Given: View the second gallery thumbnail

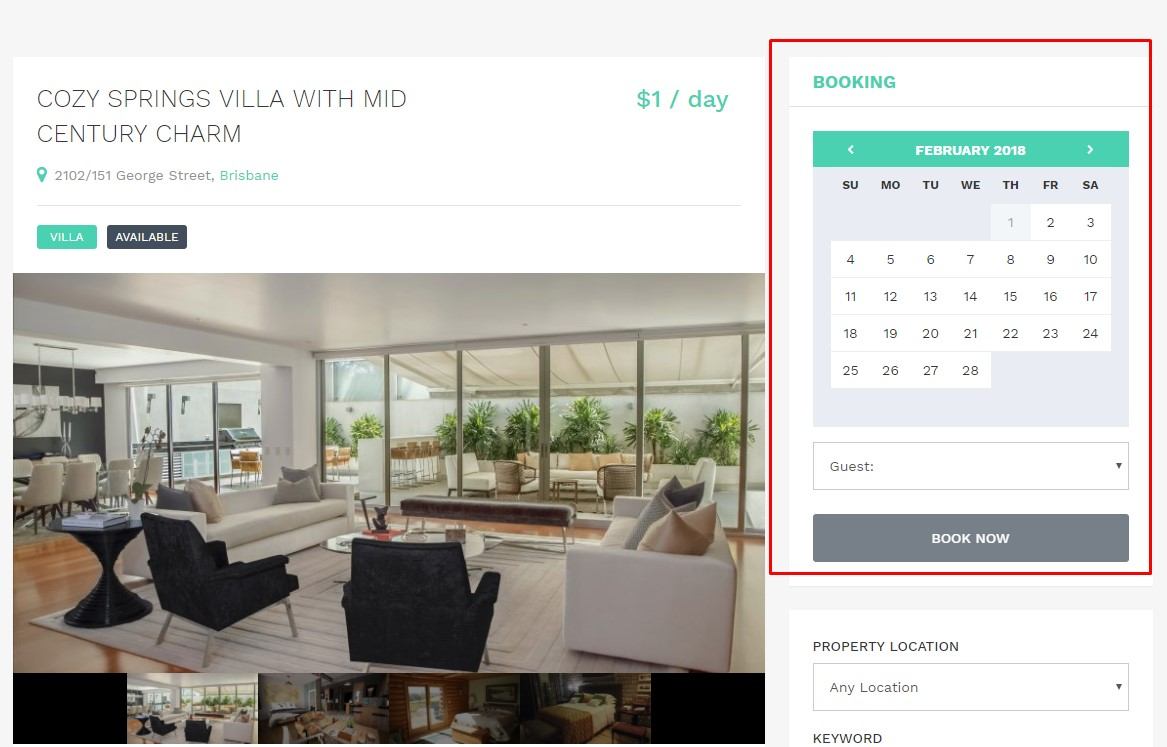Looking at the screenshot, I should pos(323,708).
